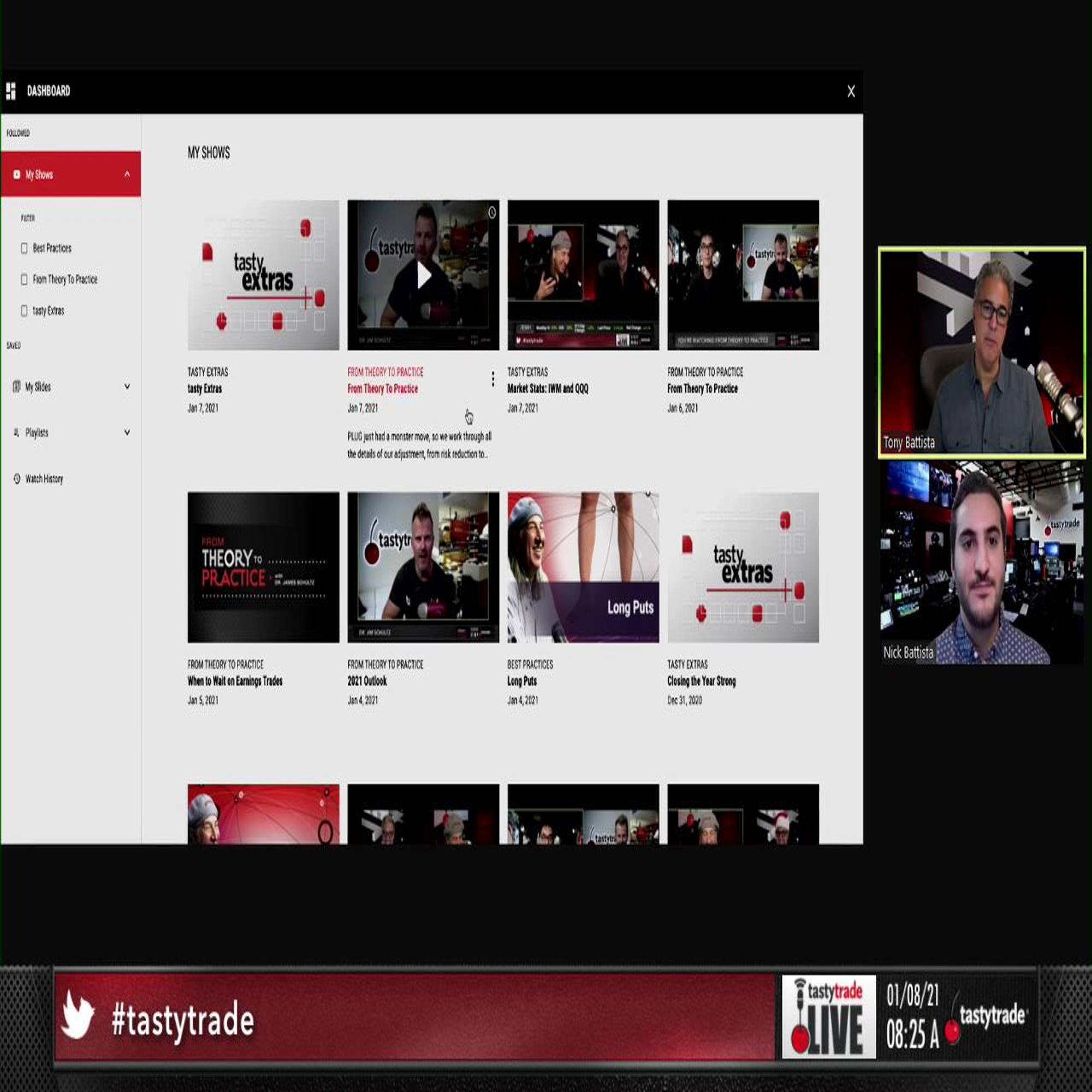The image size is (1092, 1092).
Task: Open the Long Puts thumbnail
Action: tap(583, 567)
